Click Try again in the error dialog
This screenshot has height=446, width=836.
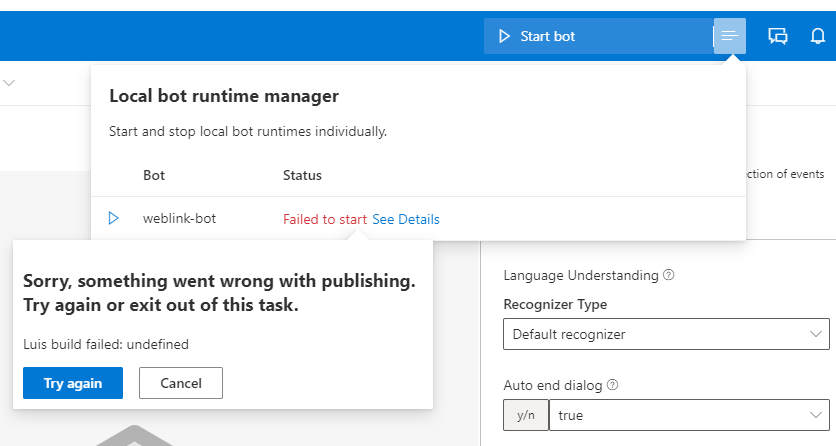pos(73,383)
